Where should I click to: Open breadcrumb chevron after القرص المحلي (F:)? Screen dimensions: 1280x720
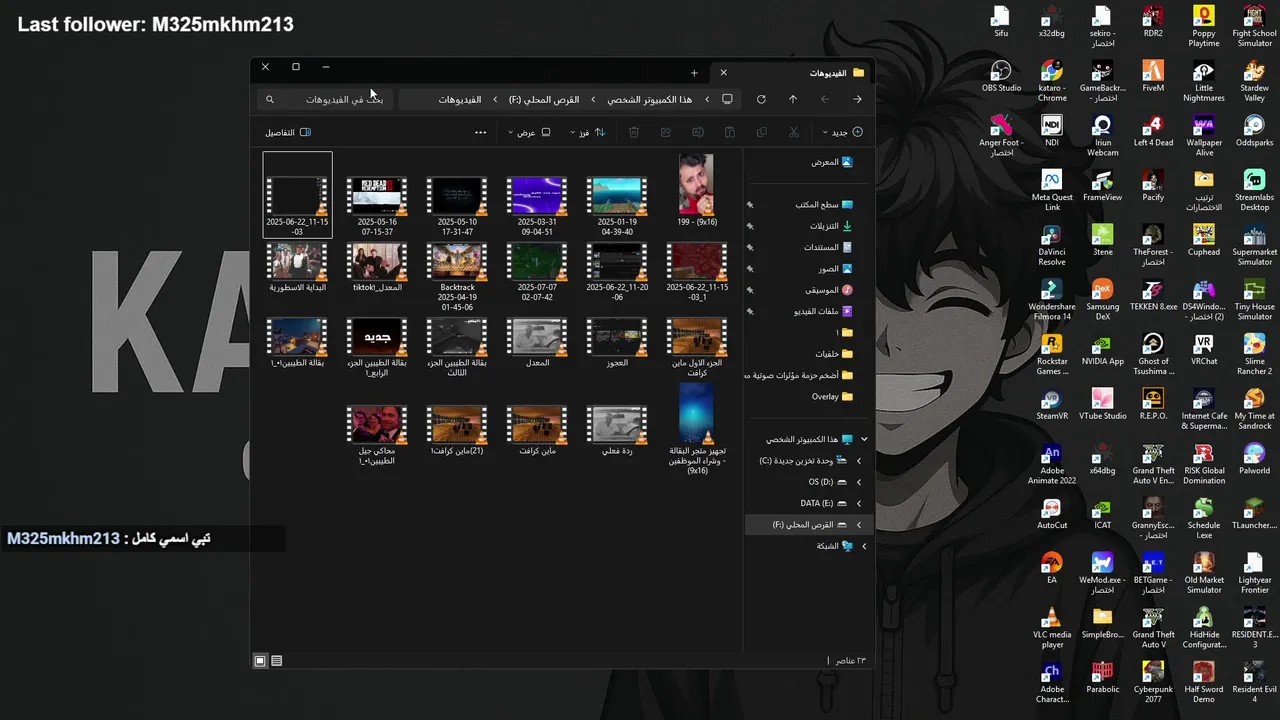pyautogui.click(x=494, y=100)
